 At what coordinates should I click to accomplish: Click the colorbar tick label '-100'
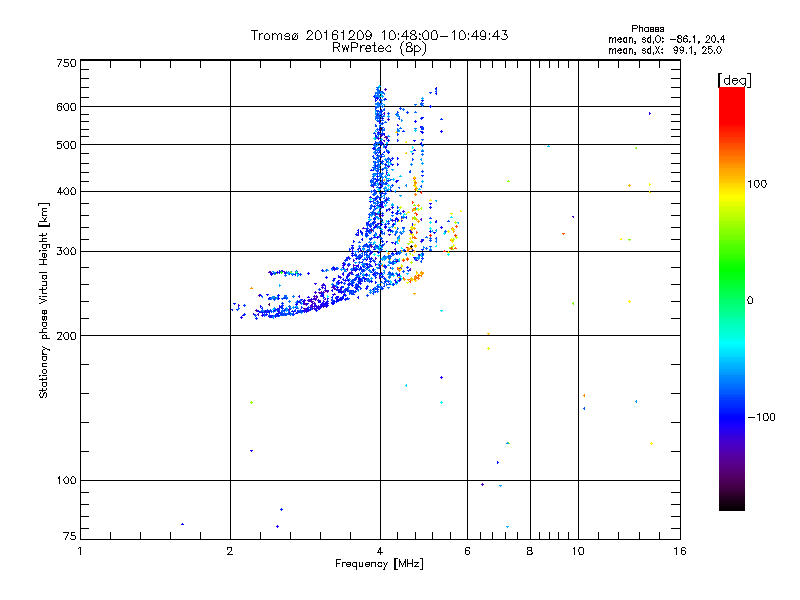[762, 417]
